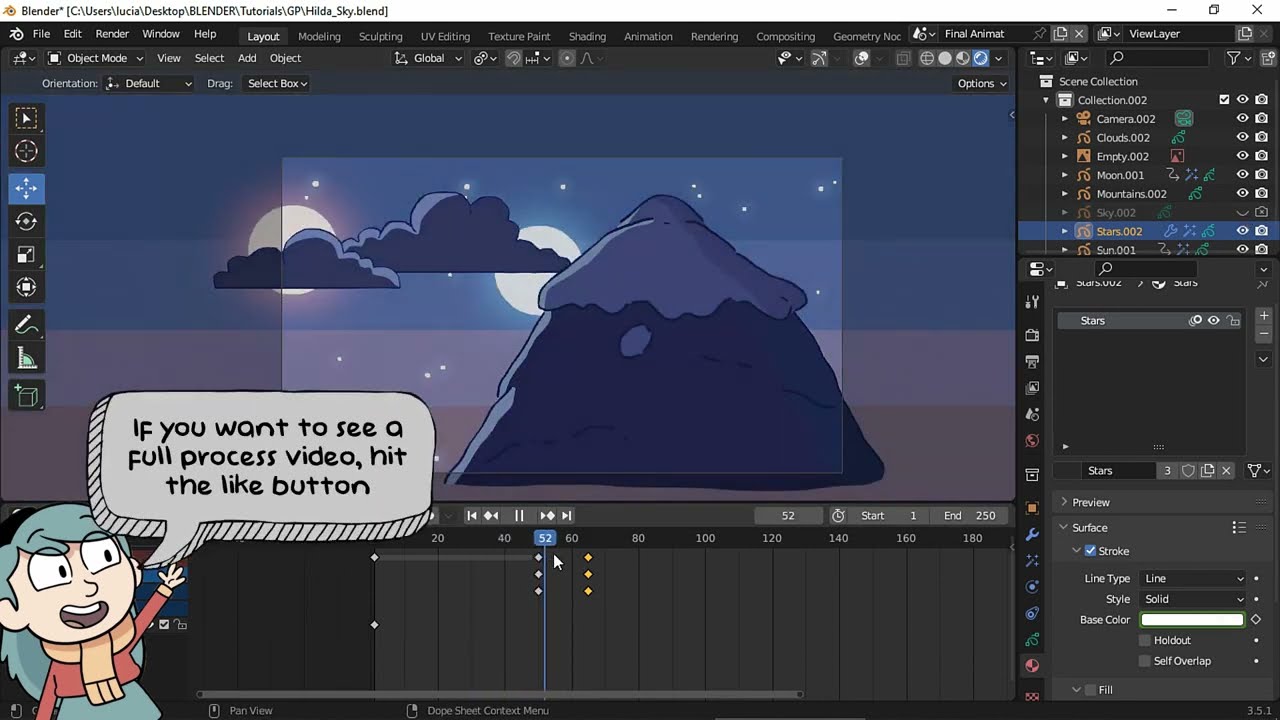Open the Orientation Default dropdown
This screenshot has width=1280, height=720.
(x=150, y=83)
